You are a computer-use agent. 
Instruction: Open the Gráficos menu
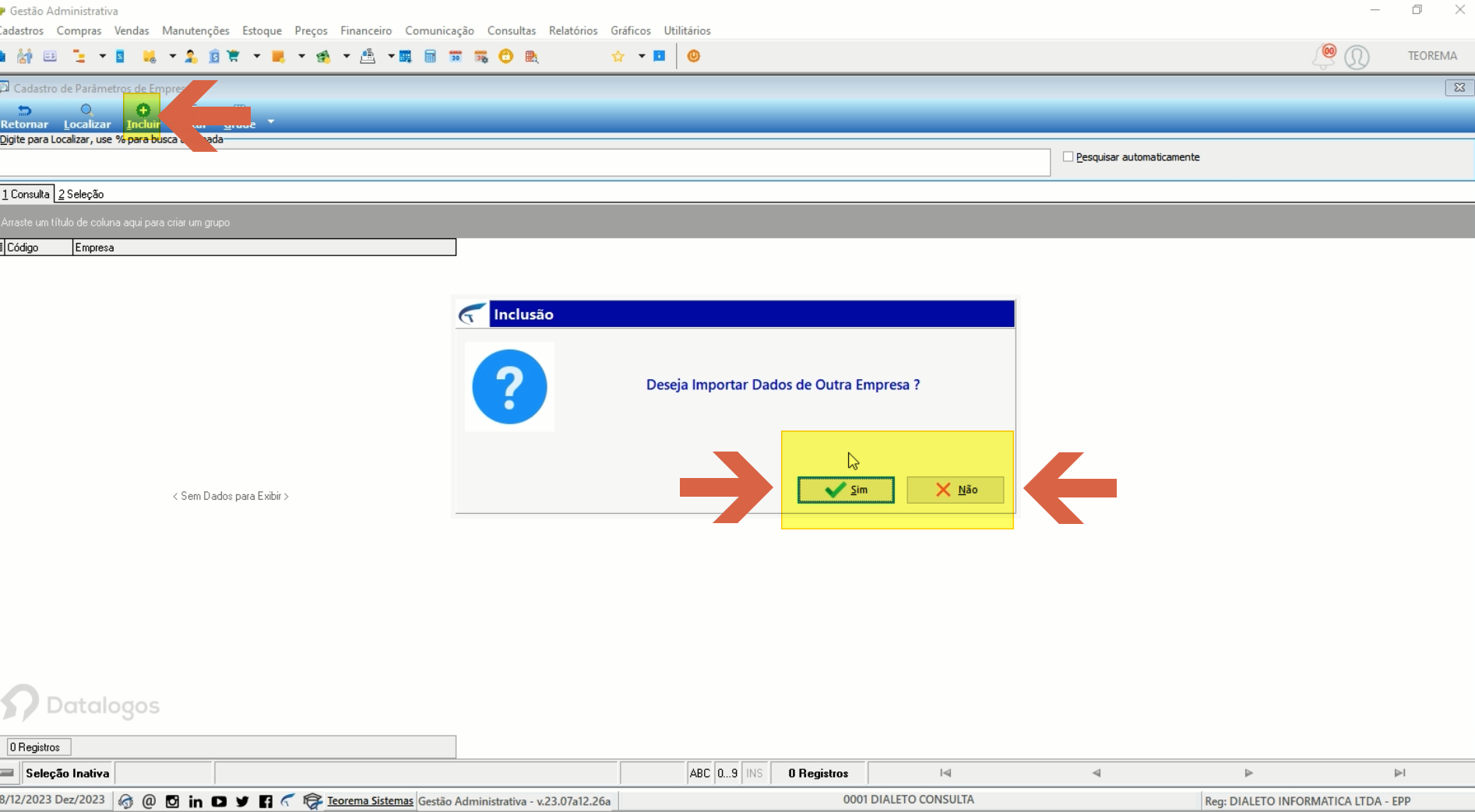[631, 30]
